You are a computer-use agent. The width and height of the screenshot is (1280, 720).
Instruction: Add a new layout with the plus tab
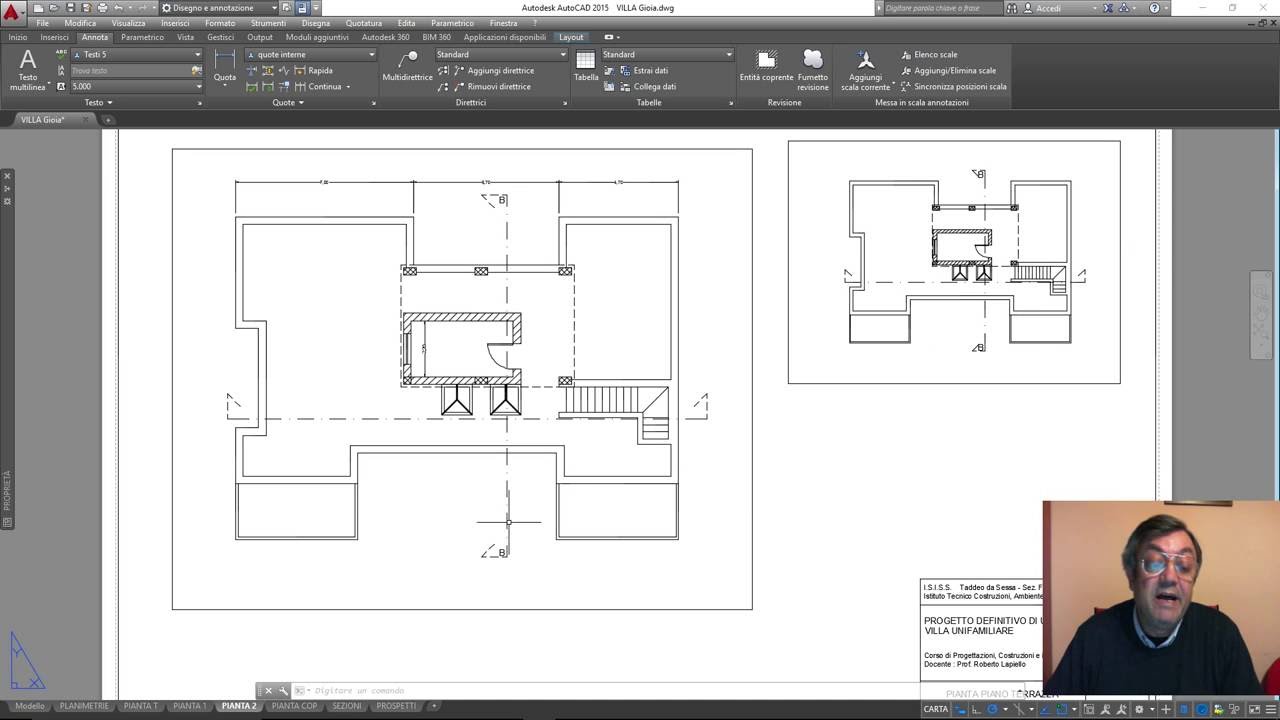pyautogui.click(x=433, y=706)
